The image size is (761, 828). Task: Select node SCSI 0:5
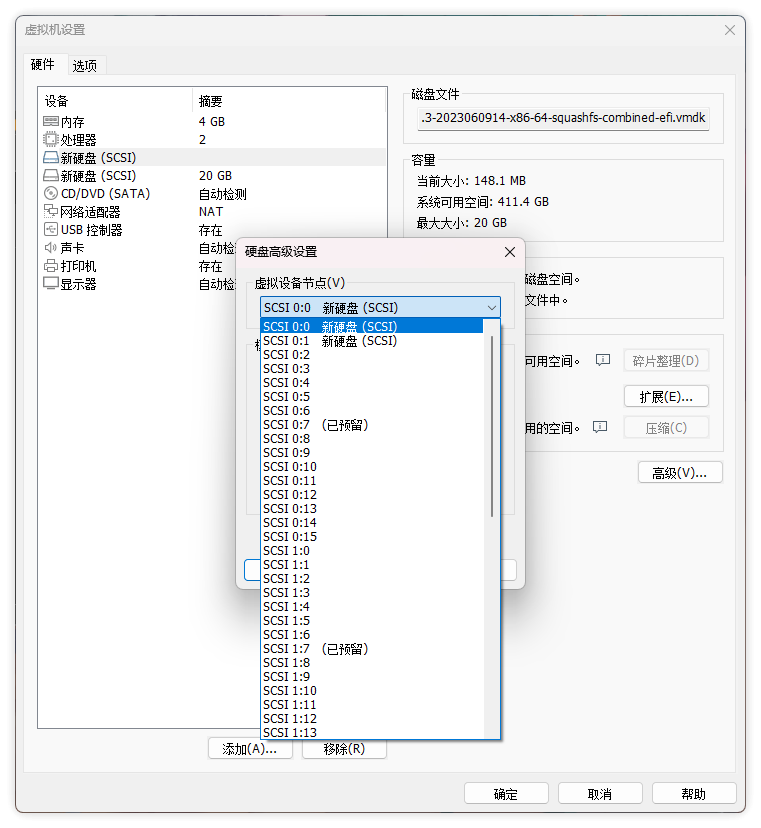372,397
